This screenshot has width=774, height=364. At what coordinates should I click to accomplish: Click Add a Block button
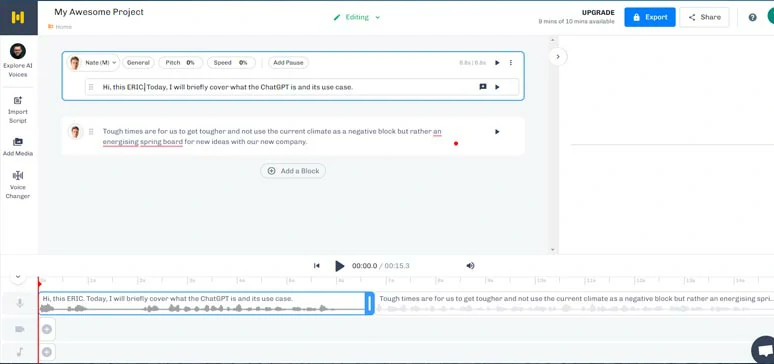293,171
